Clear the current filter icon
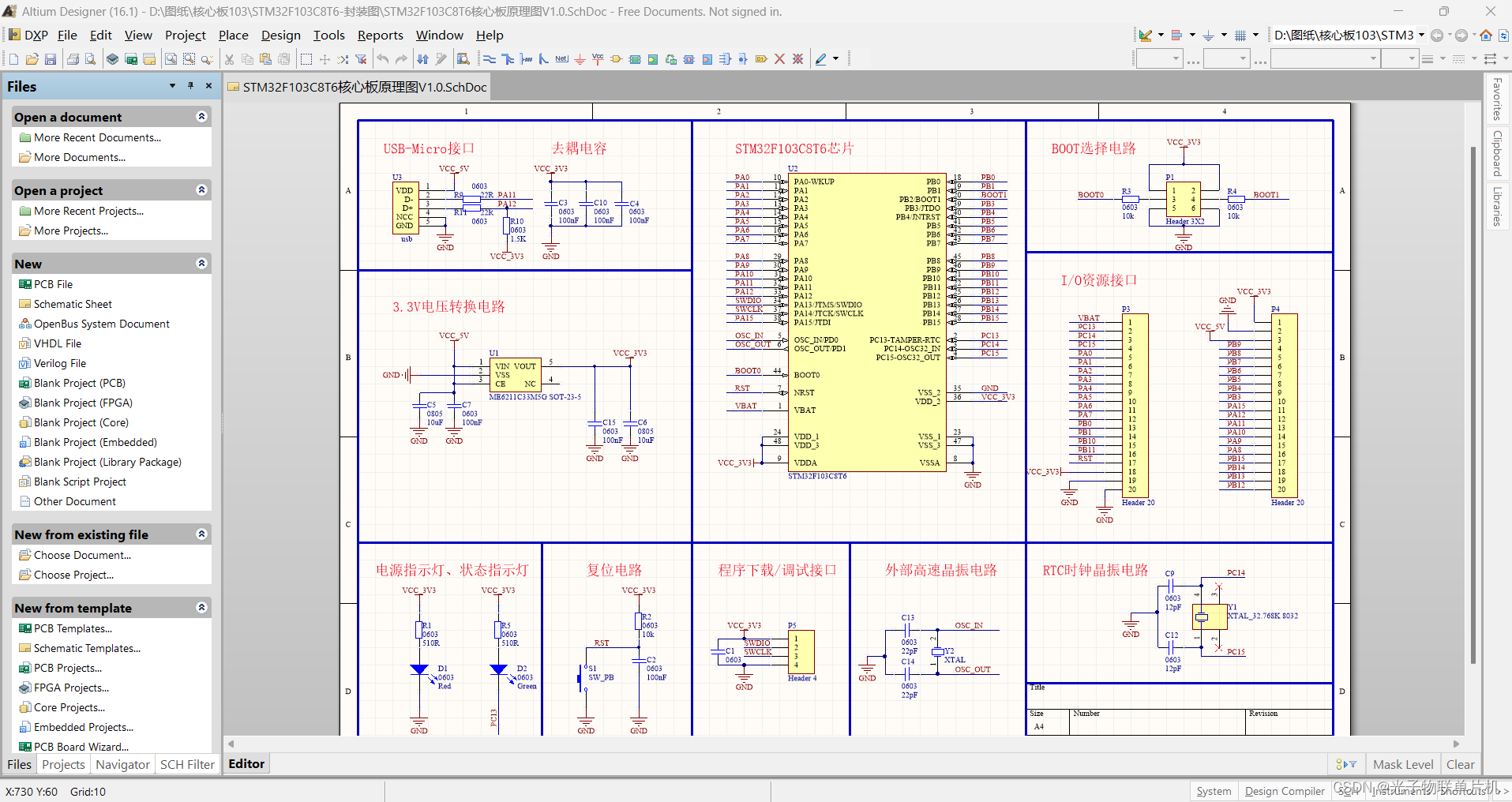 pyautogui.click(x=361, y=59)
